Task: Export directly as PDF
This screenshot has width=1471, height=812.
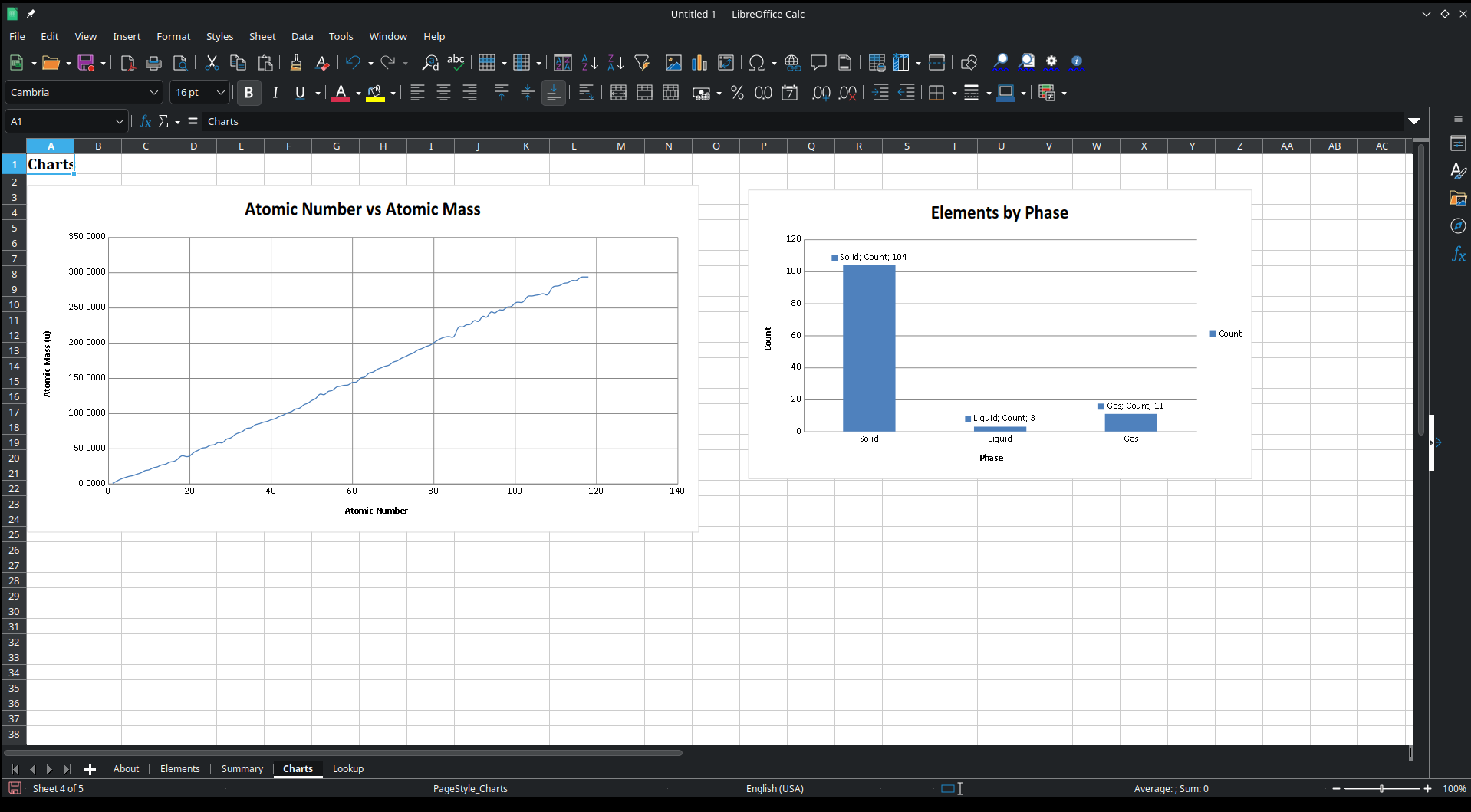Action: [x=127, y=63]
